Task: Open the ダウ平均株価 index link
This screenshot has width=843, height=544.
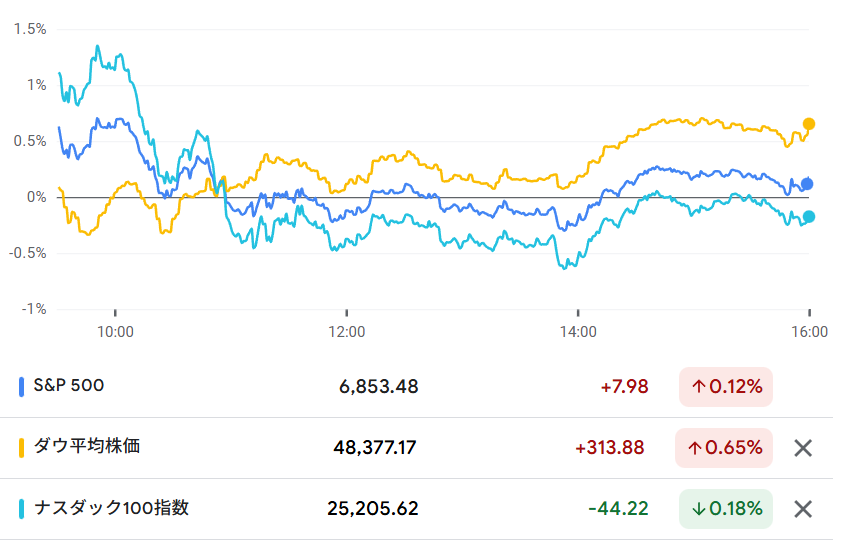Action: pyautogui.click(x=87, y=446)
